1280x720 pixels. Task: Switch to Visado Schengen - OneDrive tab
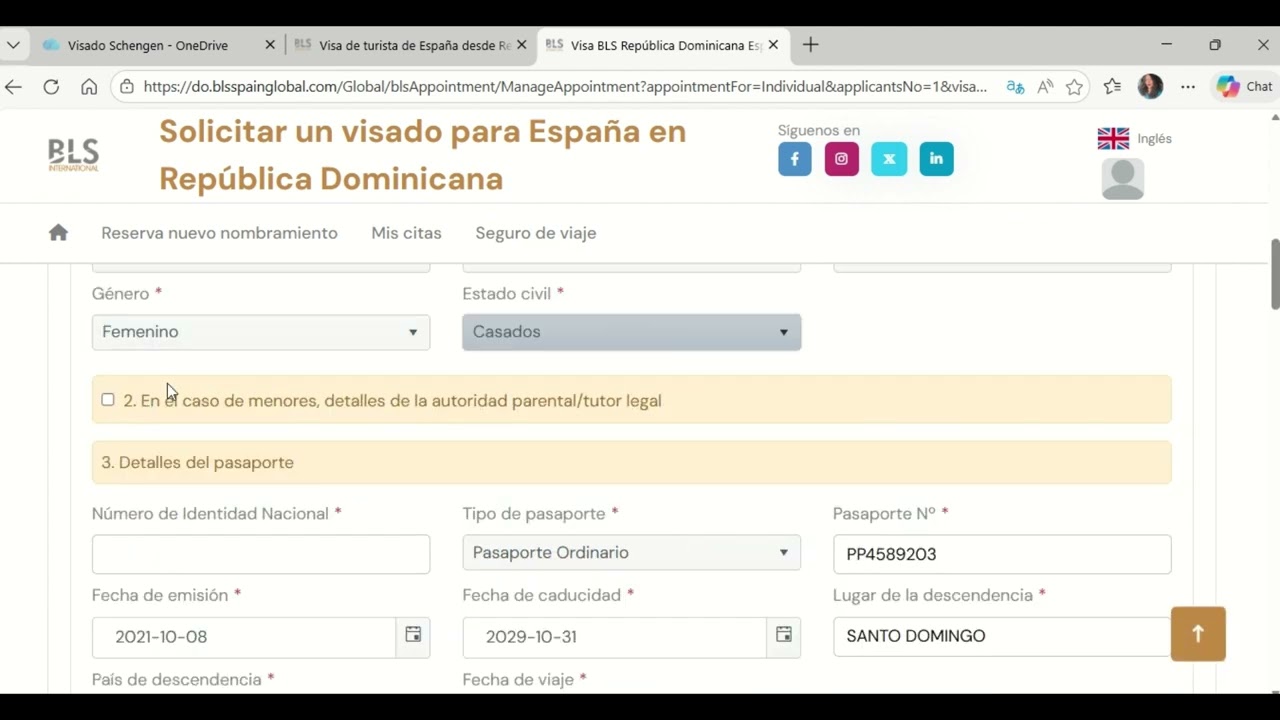click(x=148, y=45)
